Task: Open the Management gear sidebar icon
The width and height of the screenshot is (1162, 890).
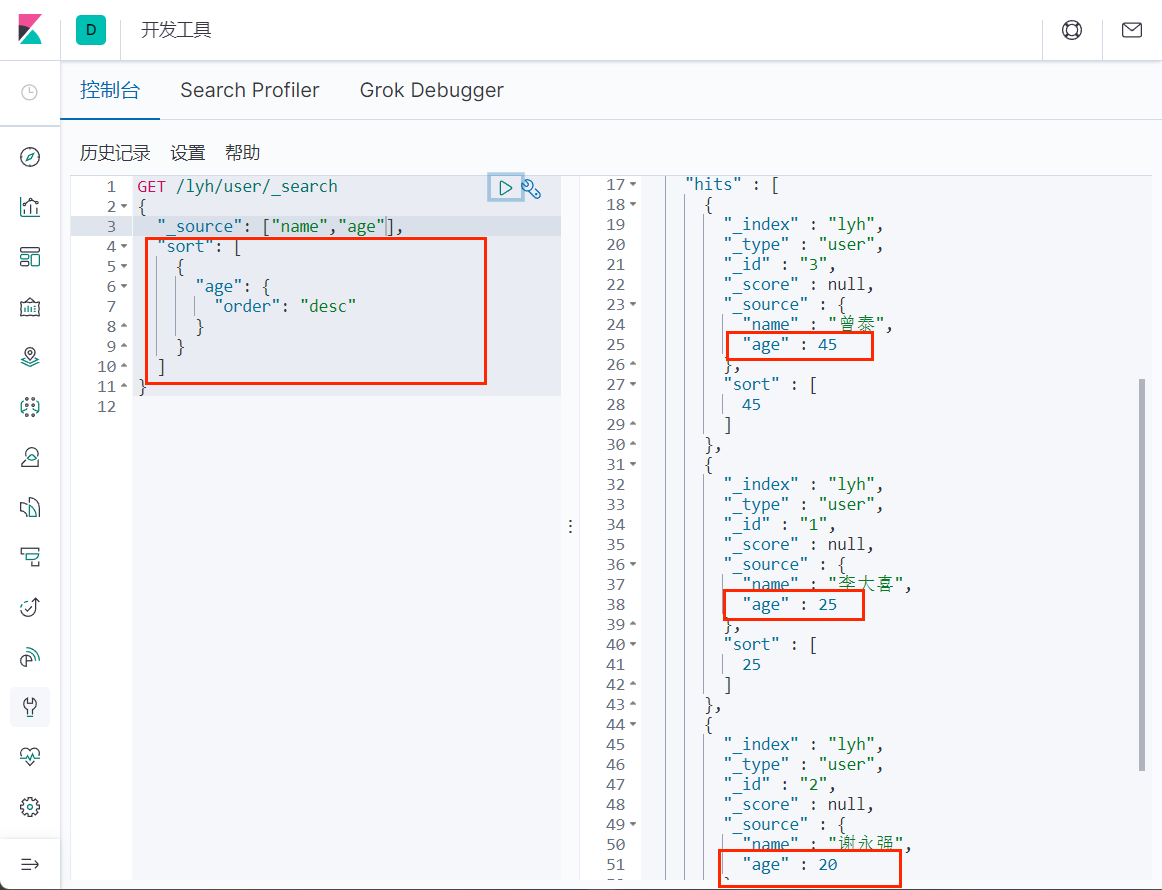Action: (x=30, y=807)
